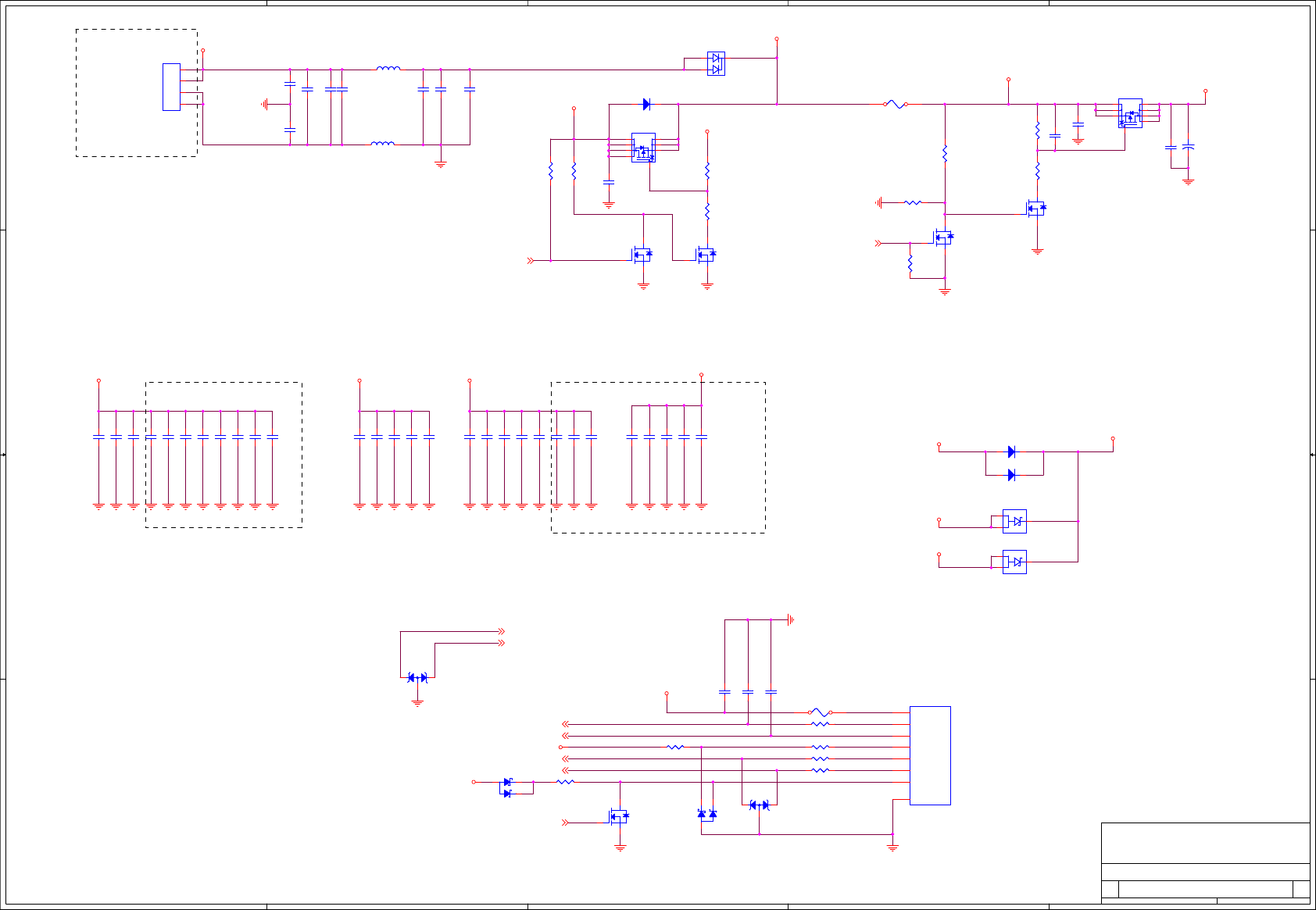Select ground symbol below the bottom connector

coord(892,847)
